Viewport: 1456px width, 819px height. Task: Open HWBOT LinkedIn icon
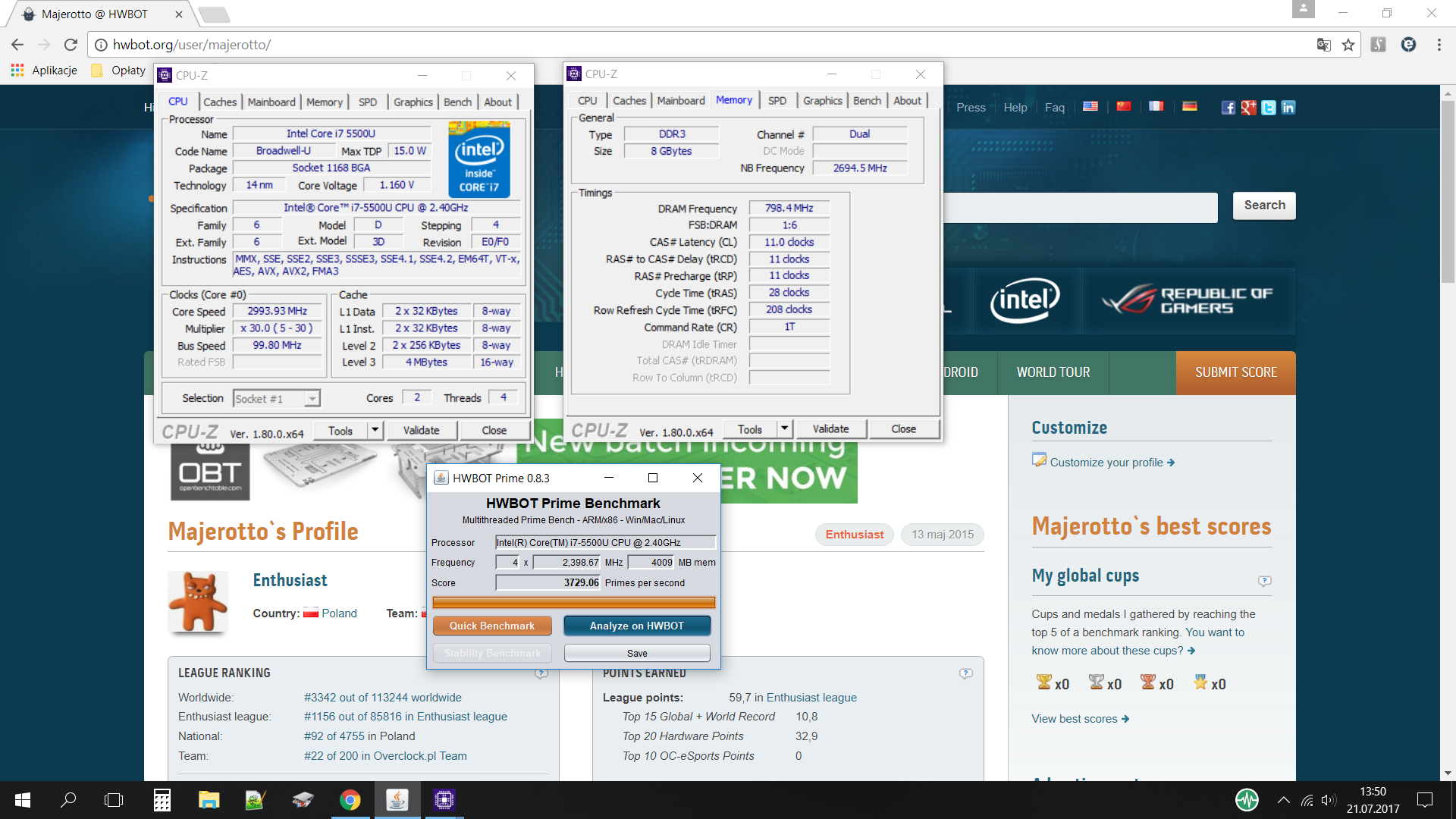pyautogui.click(x=1288, y=108)
